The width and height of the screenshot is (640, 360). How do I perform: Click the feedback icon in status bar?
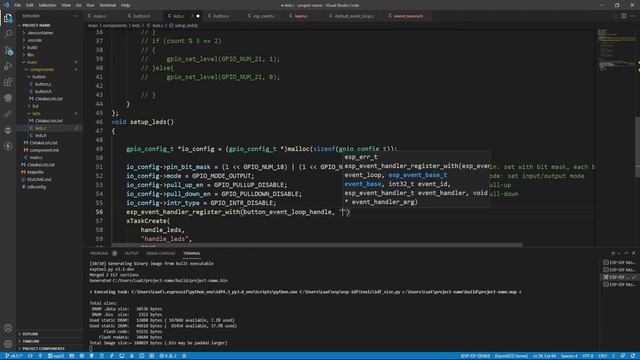623,356
